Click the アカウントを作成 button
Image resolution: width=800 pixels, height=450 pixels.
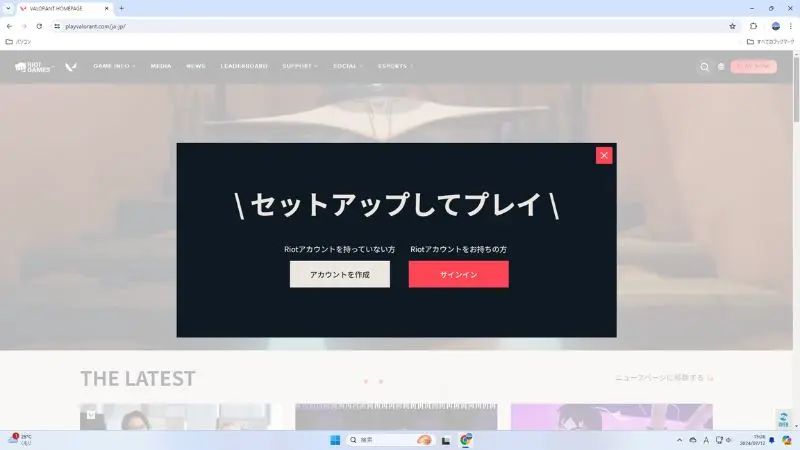coord(340,274)
